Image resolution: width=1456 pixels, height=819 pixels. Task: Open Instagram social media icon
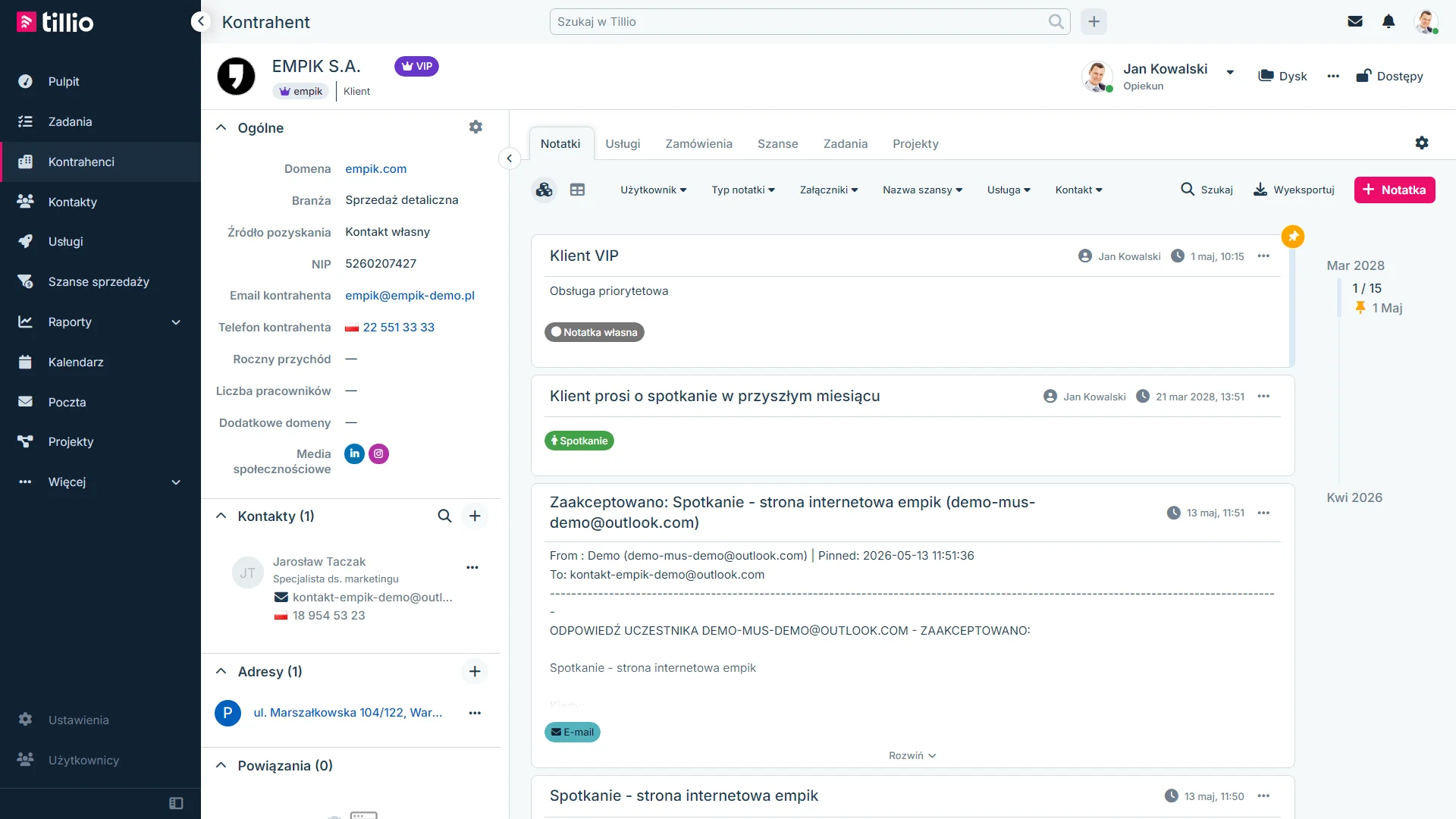coord(378,453)
